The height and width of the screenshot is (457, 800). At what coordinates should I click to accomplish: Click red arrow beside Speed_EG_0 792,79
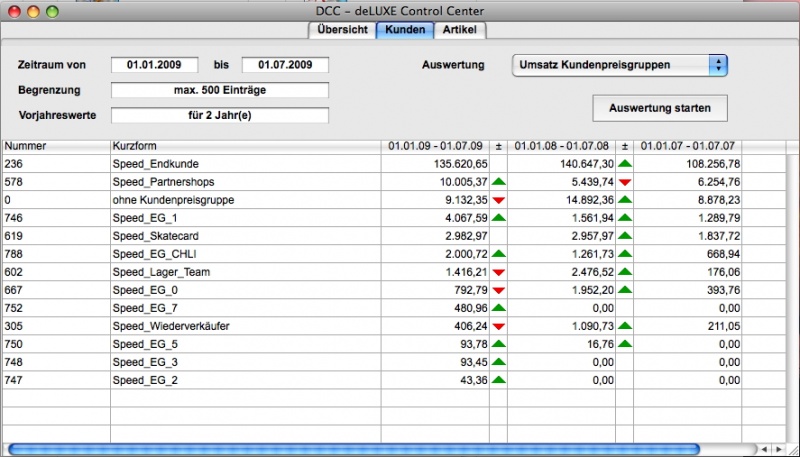(498, 289)
